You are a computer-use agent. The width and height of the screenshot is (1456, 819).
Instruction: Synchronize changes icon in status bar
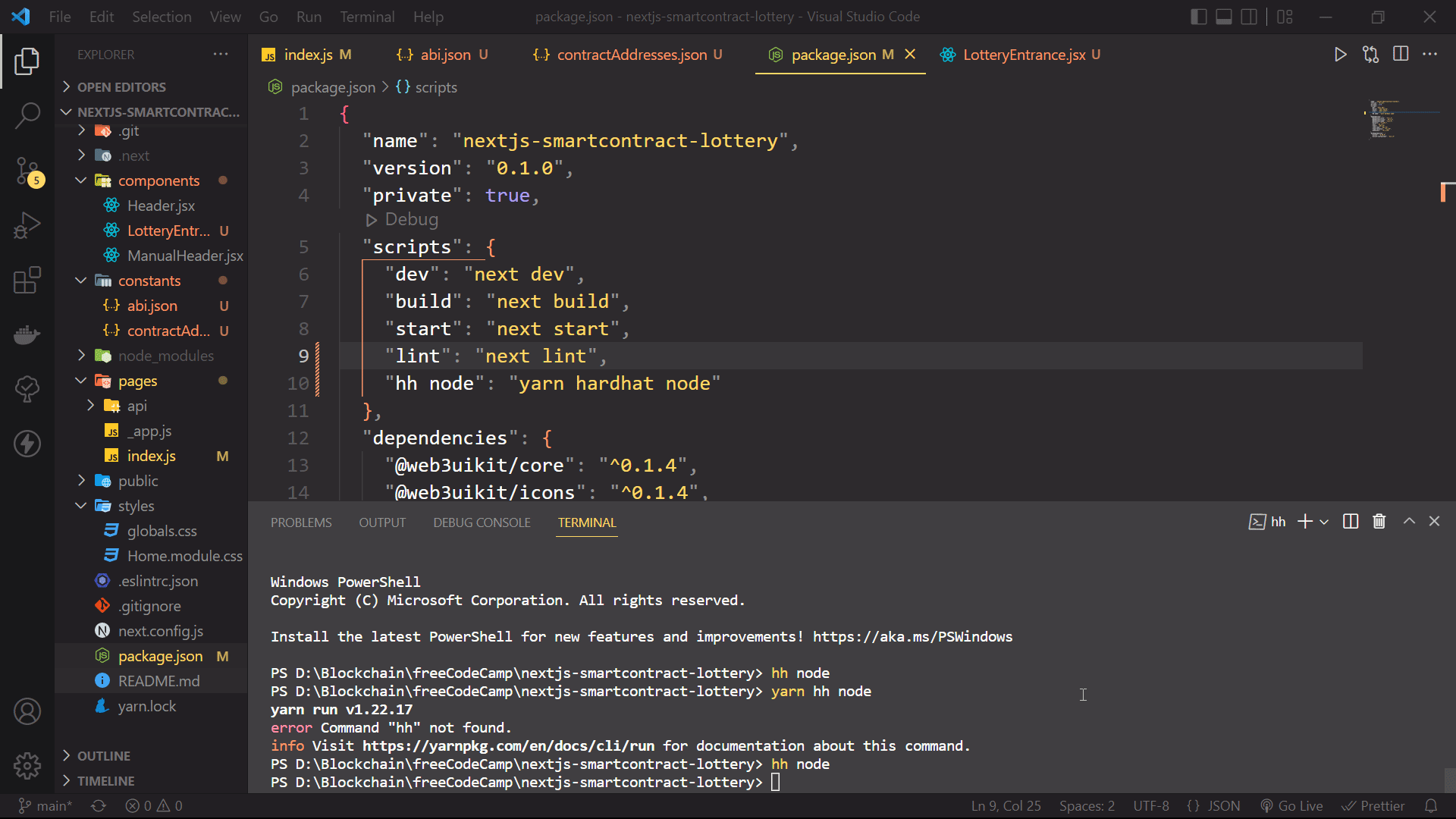point(99,806)
